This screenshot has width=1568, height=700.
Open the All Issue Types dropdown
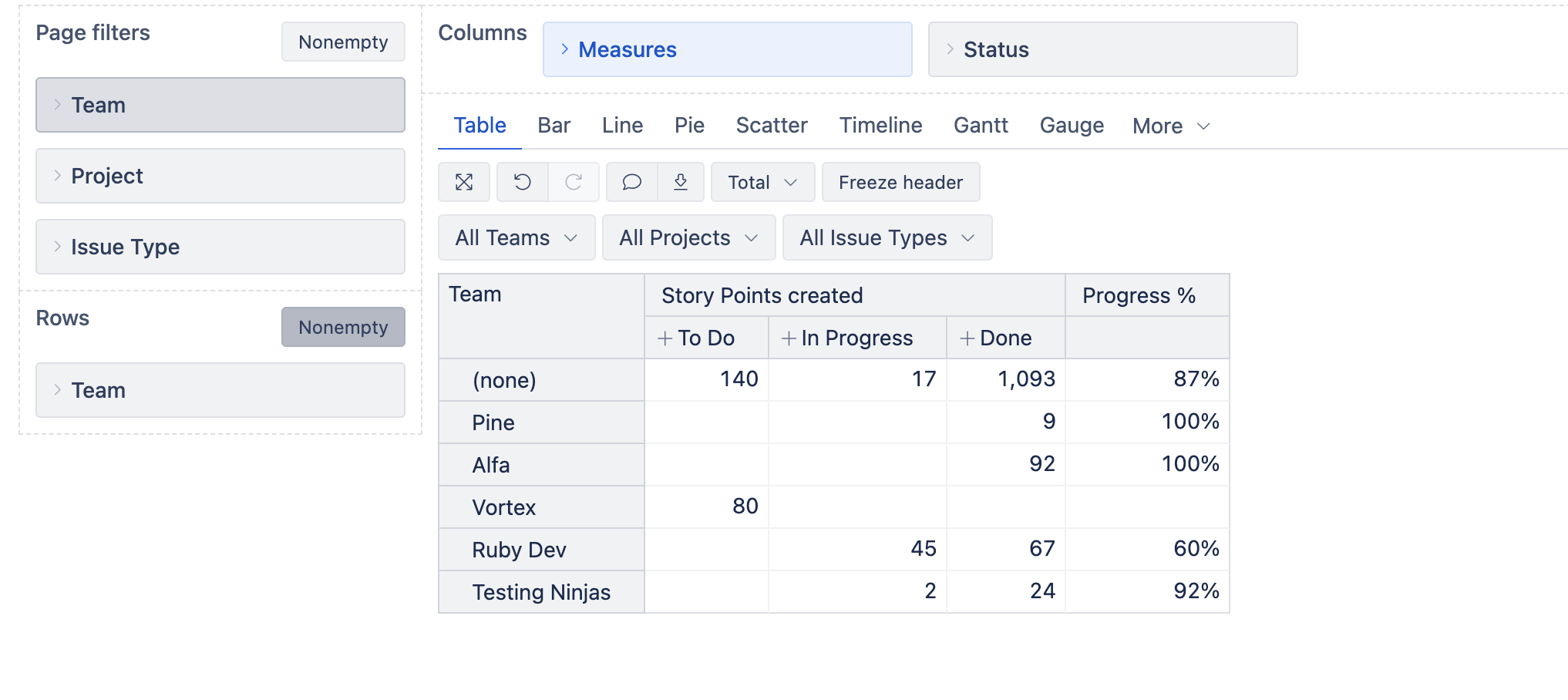887,237
